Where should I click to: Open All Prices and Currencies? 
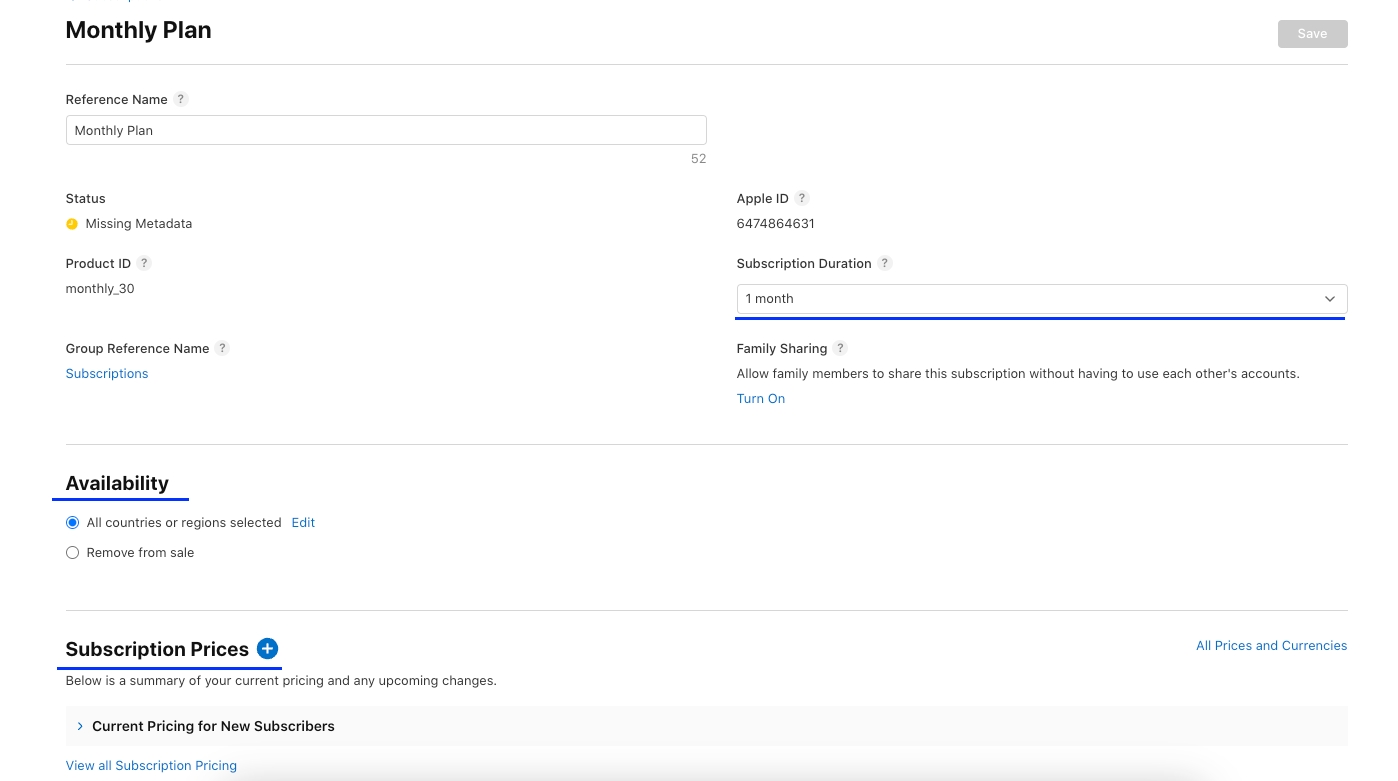[x=1271, y=646]
